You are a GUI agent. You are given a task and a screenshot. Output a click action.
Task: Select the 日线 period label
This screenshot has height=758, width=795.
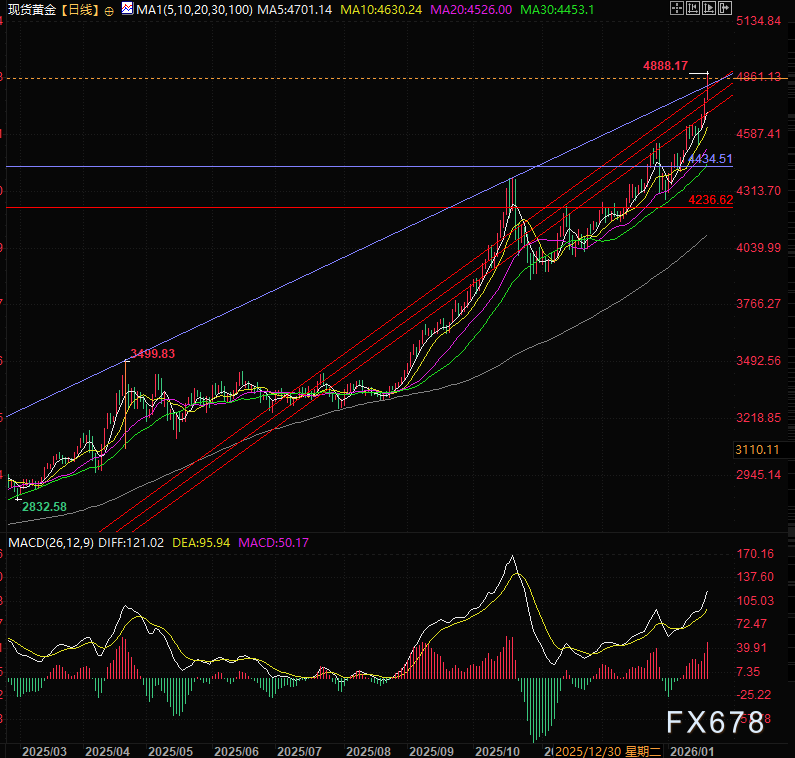[80, 10]
